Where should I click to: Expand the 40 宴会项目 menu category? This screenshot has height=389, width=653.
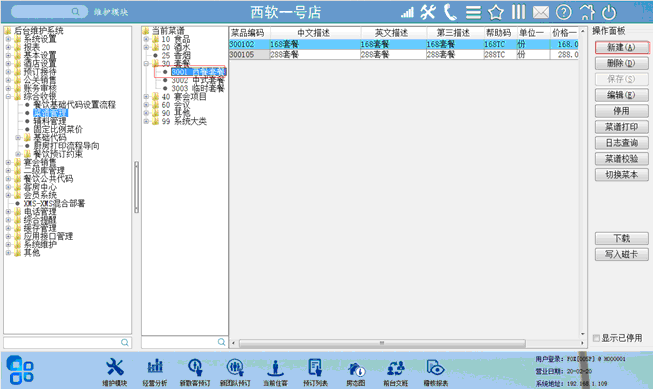tap(146, 97)
